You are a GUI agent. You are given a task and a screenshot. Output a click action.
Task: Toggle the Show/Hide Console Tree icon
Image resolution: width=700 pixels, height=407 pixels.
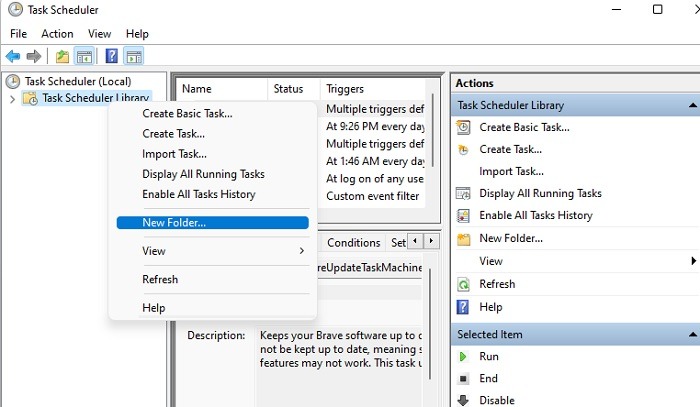click(84, 56)
